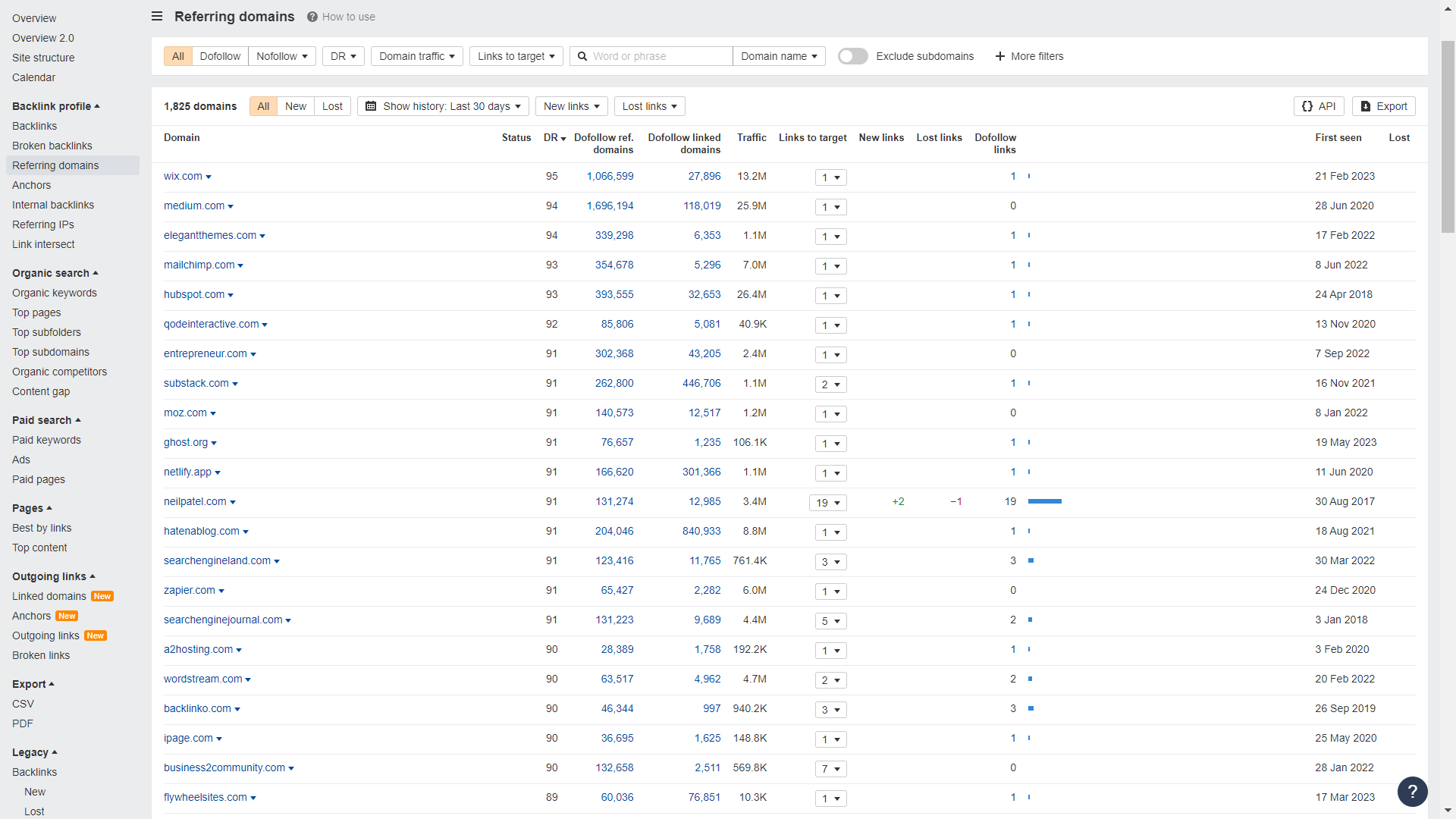Open the substack.com domain caret menu
The image size is (1456, 819).
235,384
